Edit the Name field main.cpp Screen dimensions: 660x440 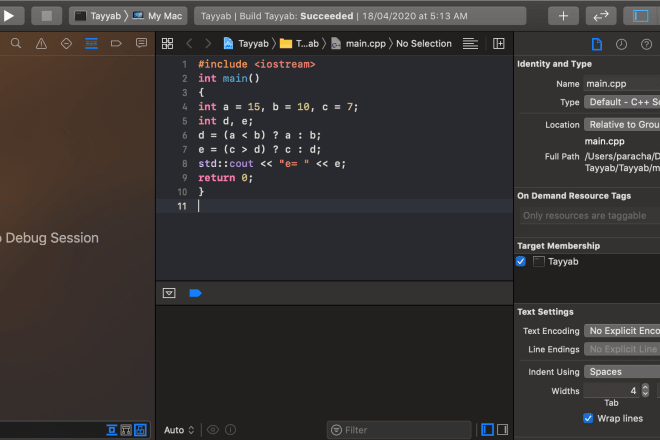pos(622,84)
